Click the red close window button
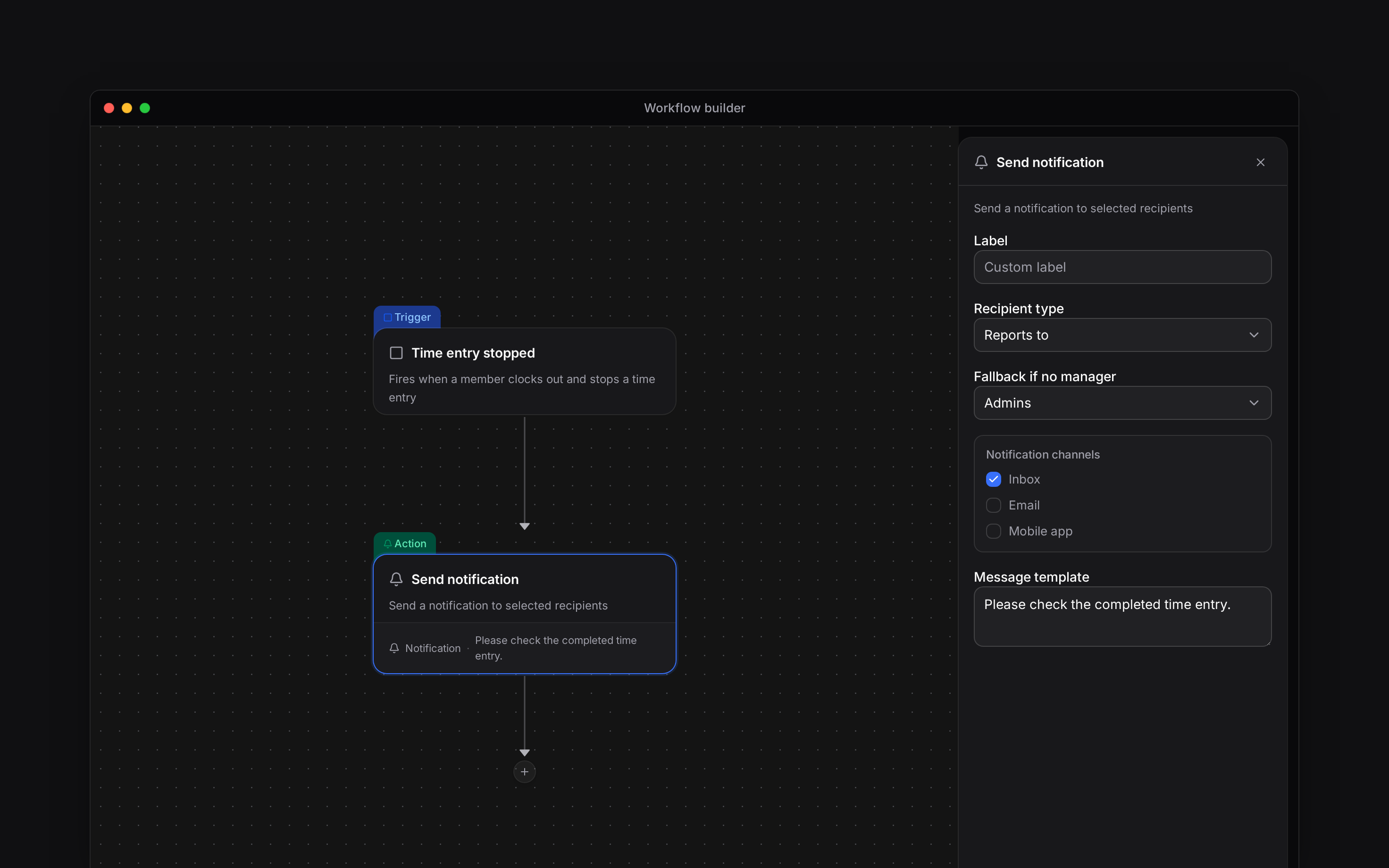Viewport: 1389px width, 868px height. click(109, 108)
